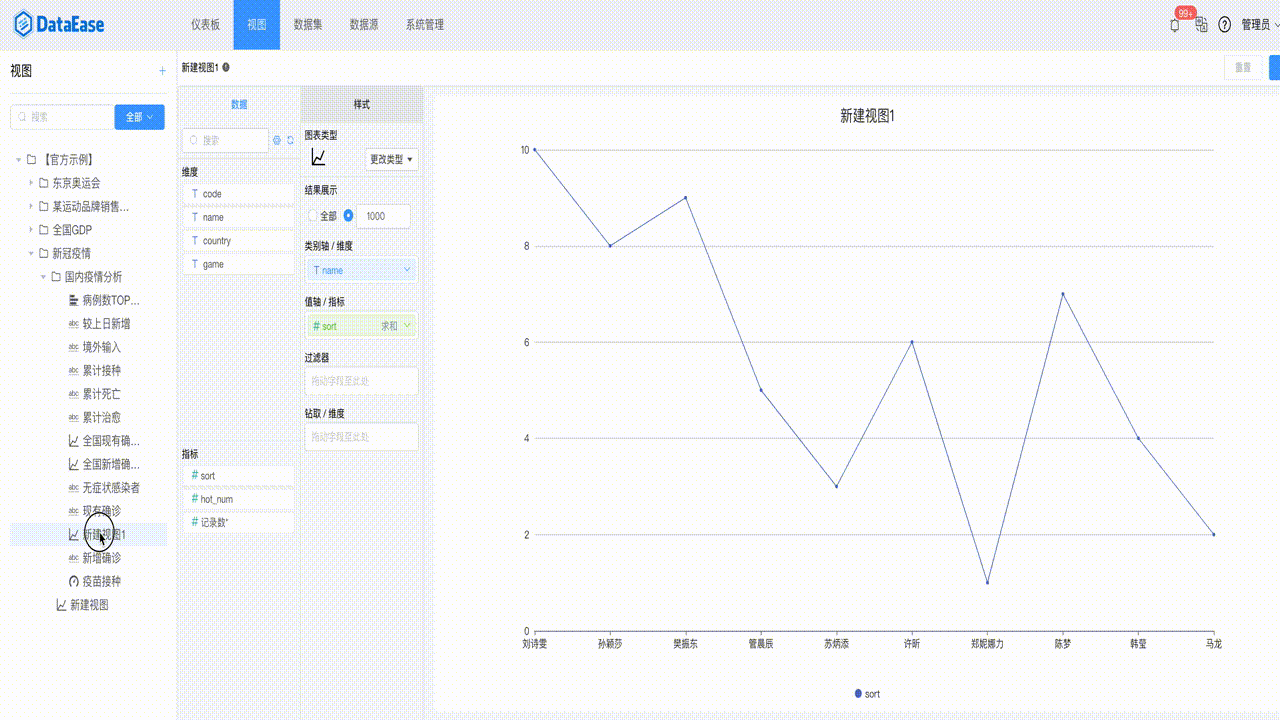Click the field search box in 数据 panel

(225, 141)
